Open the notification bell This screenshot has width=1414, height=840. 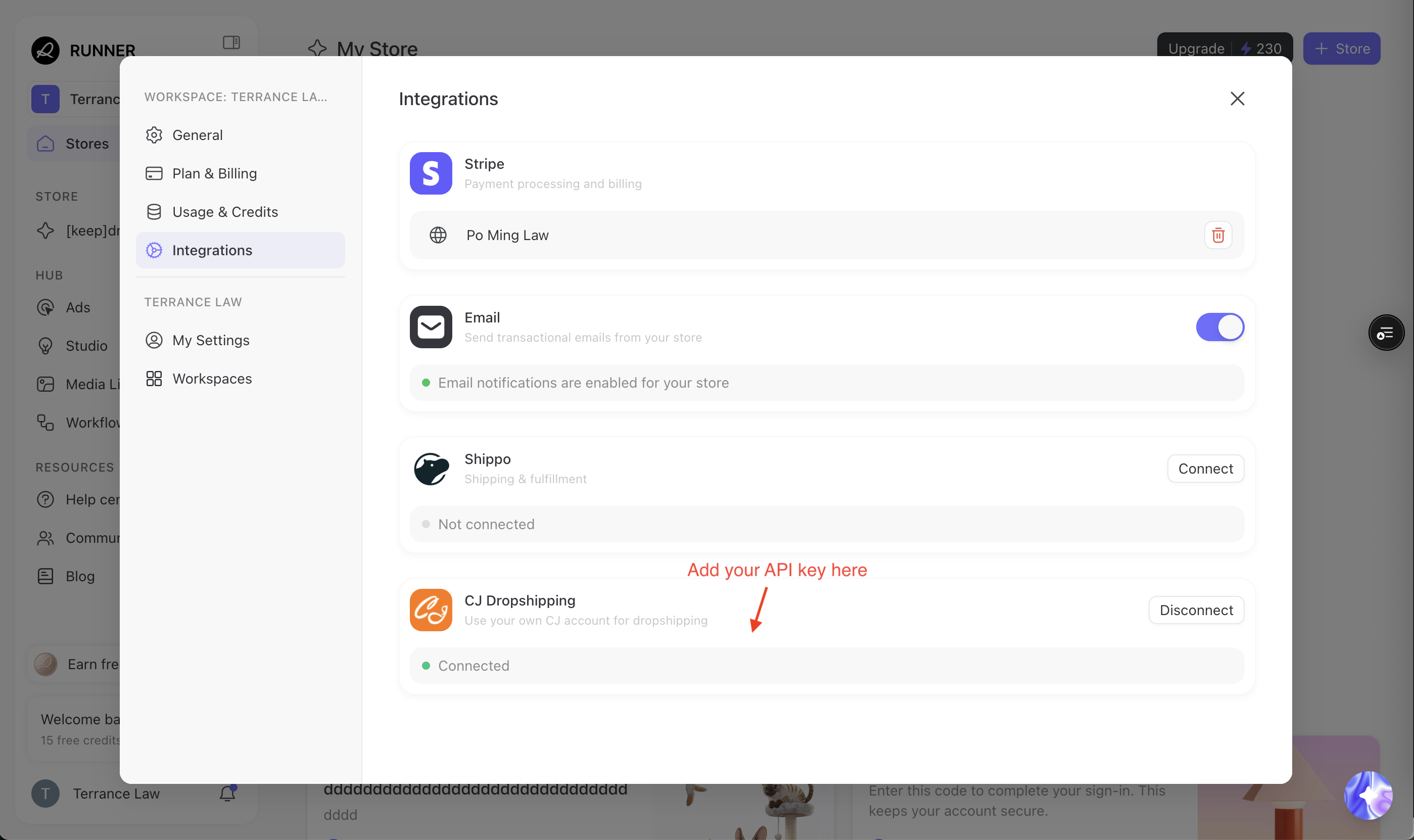[227, 793]
